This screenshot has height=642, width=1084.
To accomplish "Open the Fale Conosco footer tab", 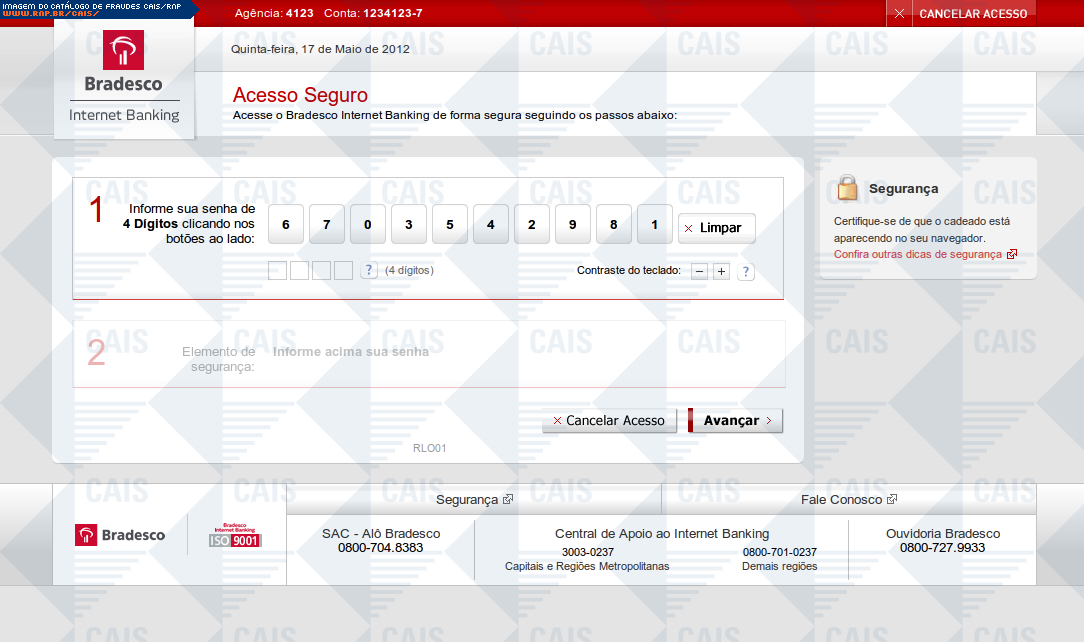I will 848,499.
